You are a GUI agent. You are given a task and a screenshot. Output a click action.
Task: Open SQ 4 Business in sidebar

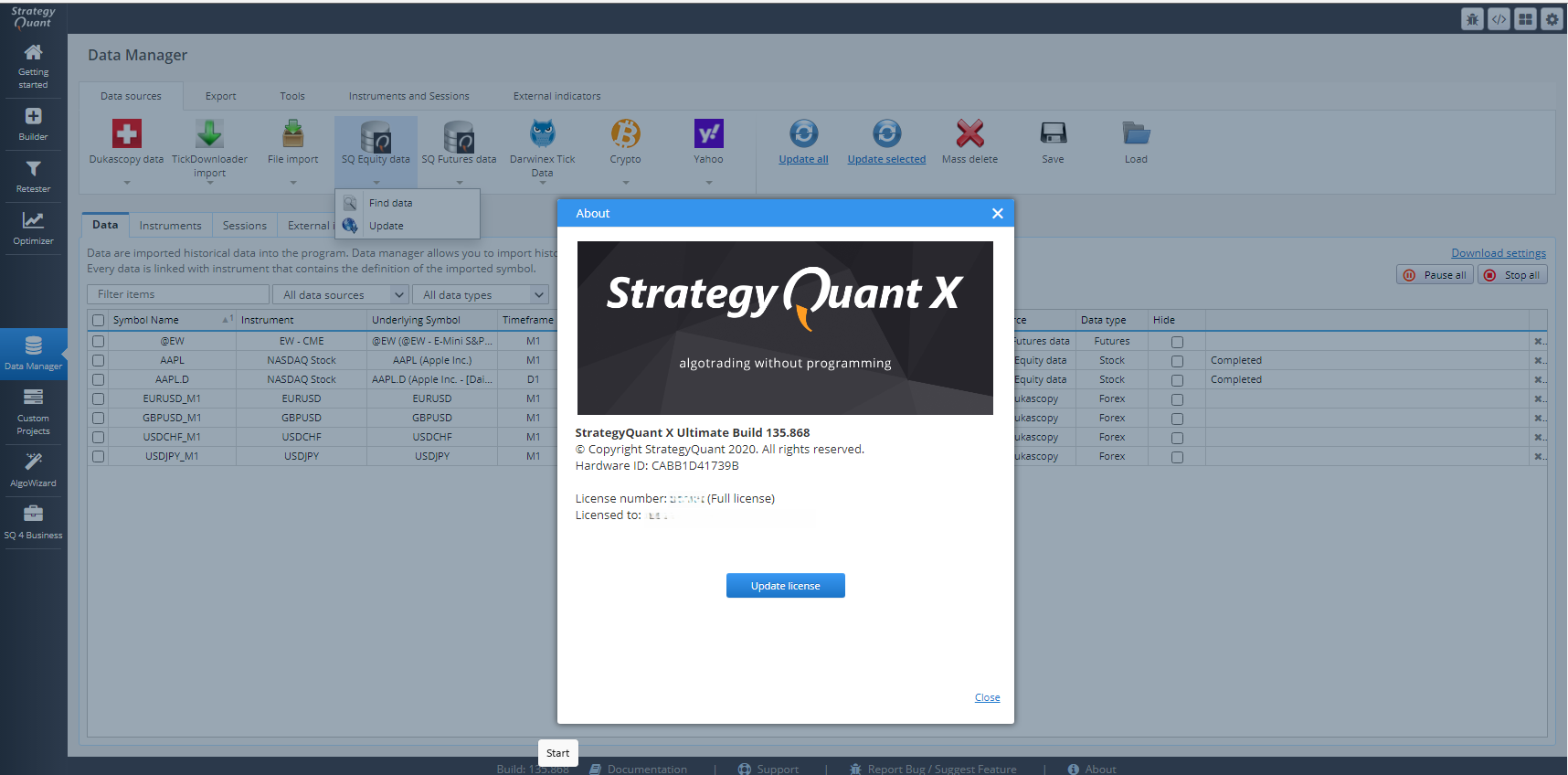pyautogui.click(x=33, y=522)
